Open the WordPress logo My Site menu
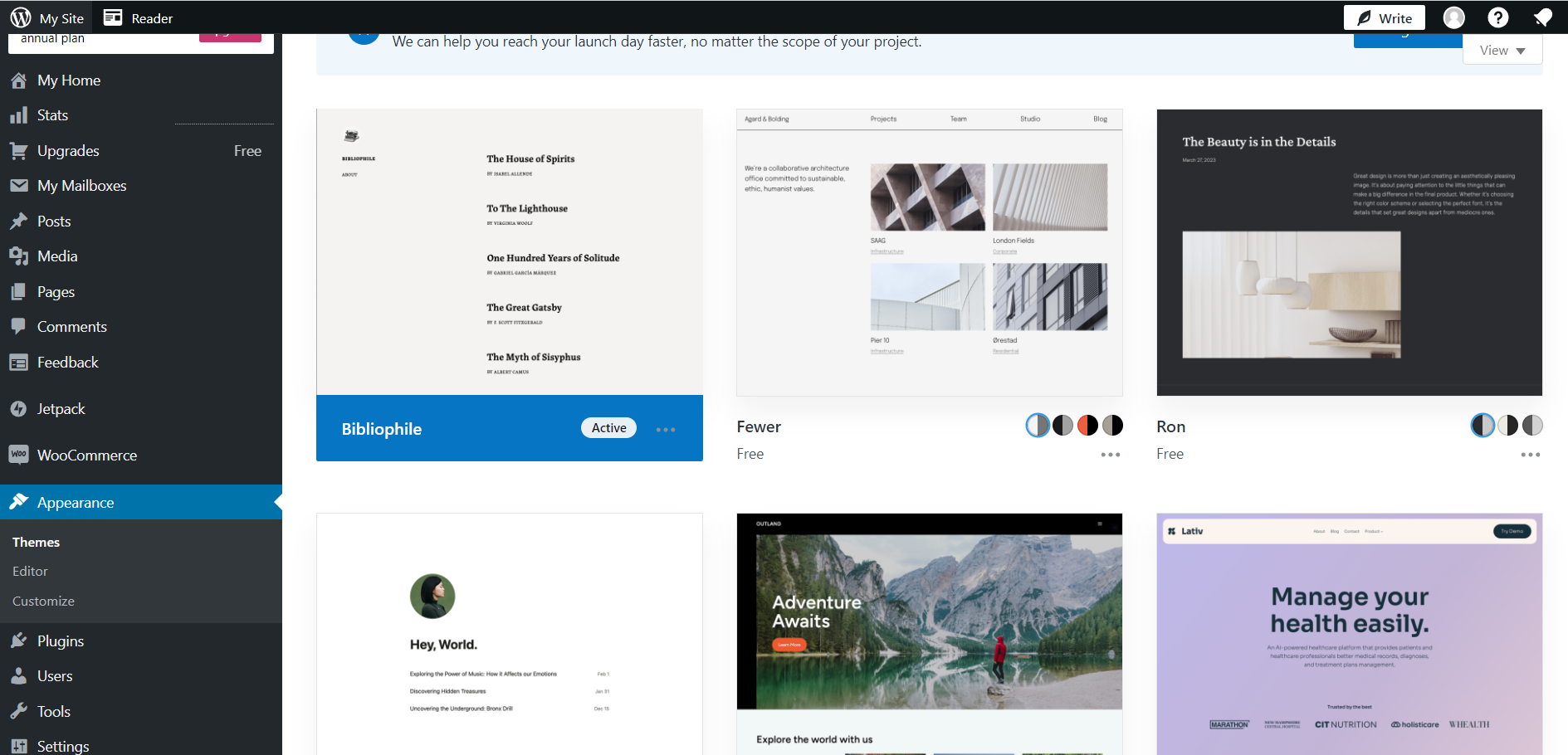This screenshot has width=1568, height=755. pyautogui.click(x=47, y=17)
